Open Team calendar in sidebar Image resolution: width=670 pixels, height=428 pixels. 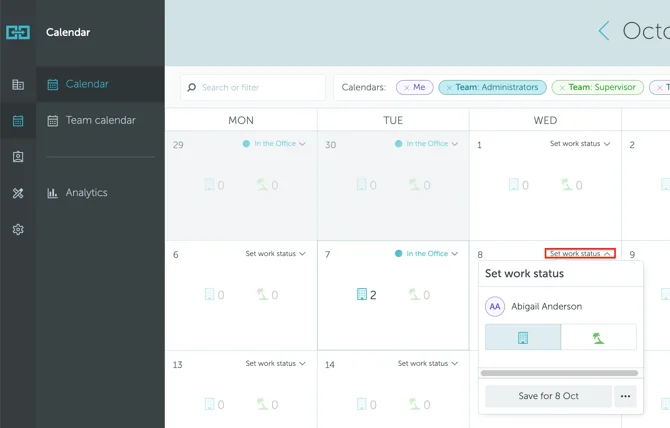point(100,121)
